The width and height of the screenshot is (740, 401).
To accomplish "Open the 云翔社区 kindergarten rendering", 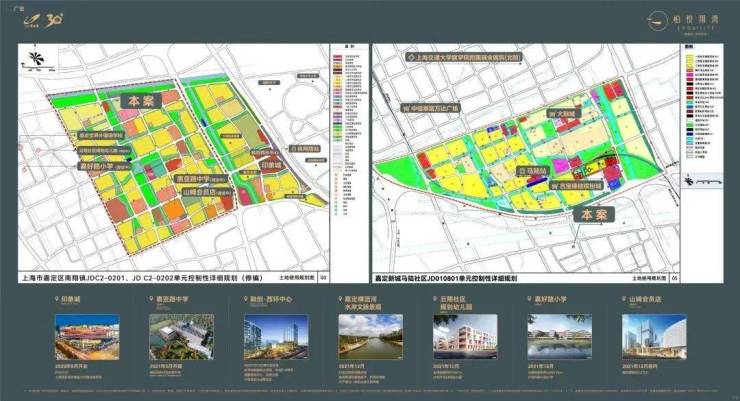I will 465,337.
